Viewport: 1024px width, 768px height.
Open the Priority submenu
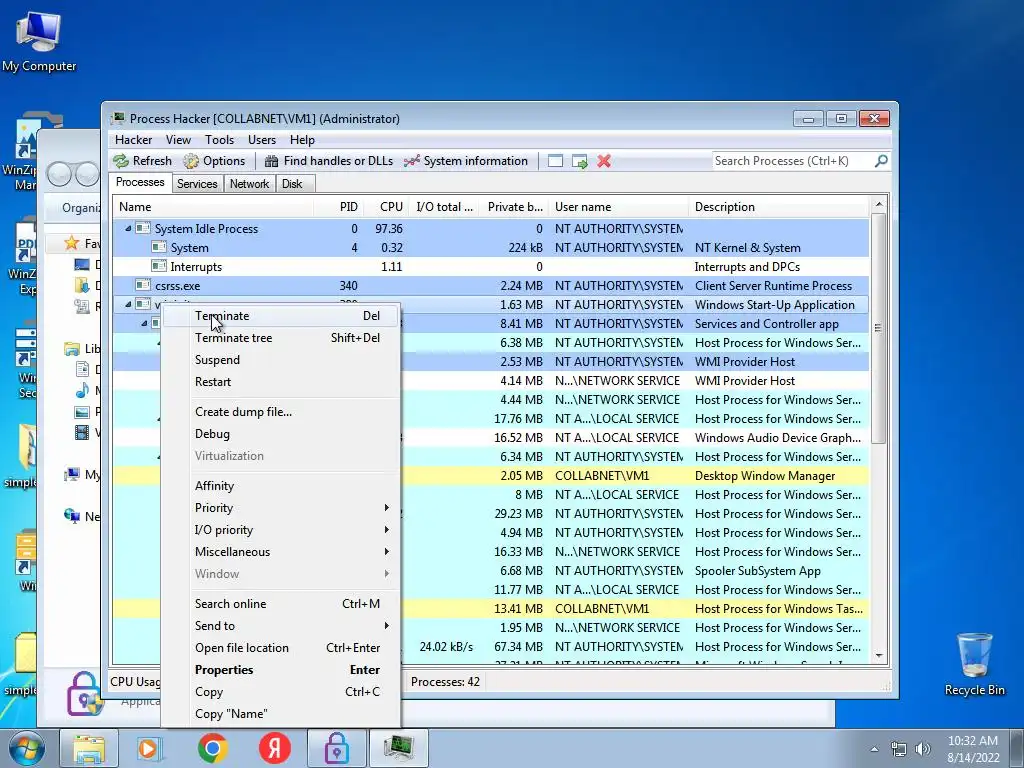point(281,507)
